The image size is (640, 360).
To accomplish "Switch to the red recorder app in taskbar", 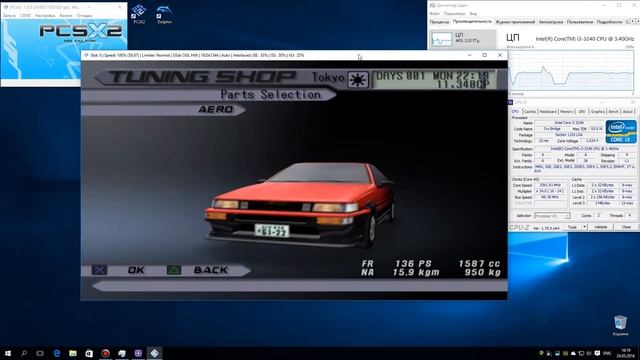I will pos(105,353).
